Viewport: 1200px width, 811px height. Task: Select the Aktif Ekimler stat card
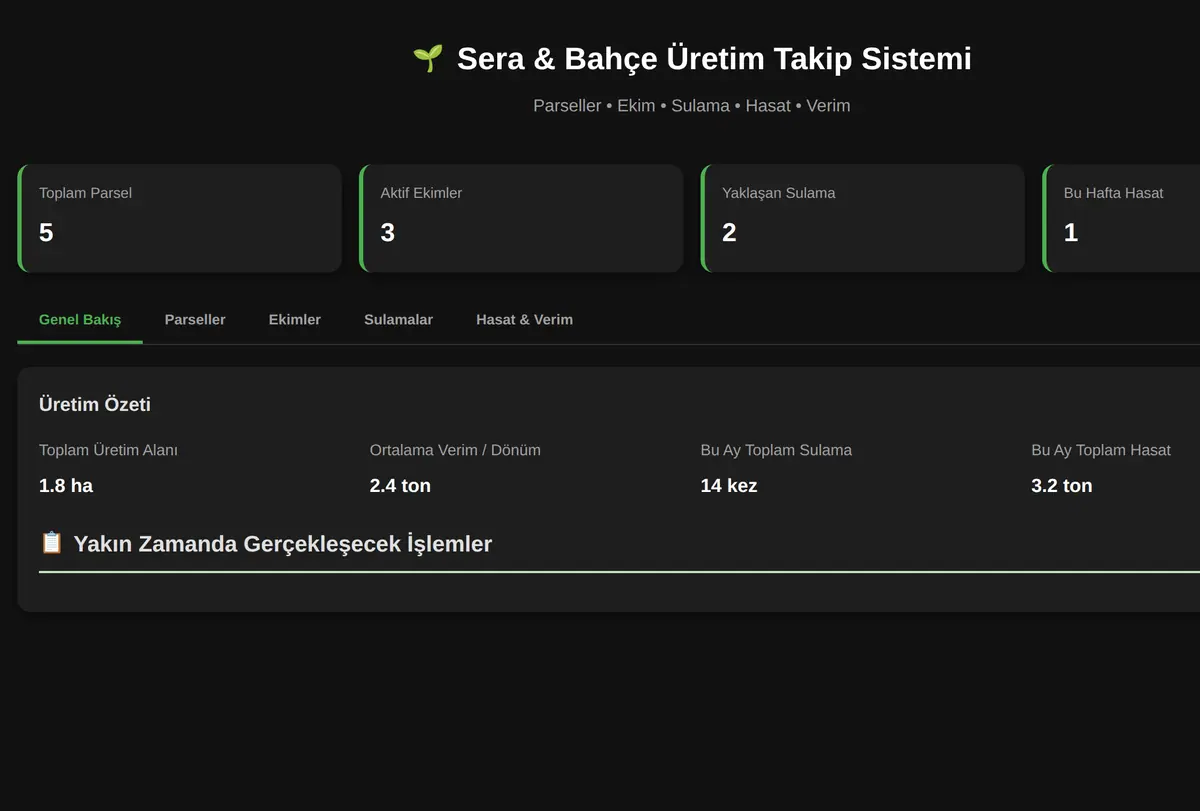click(521, 218)
